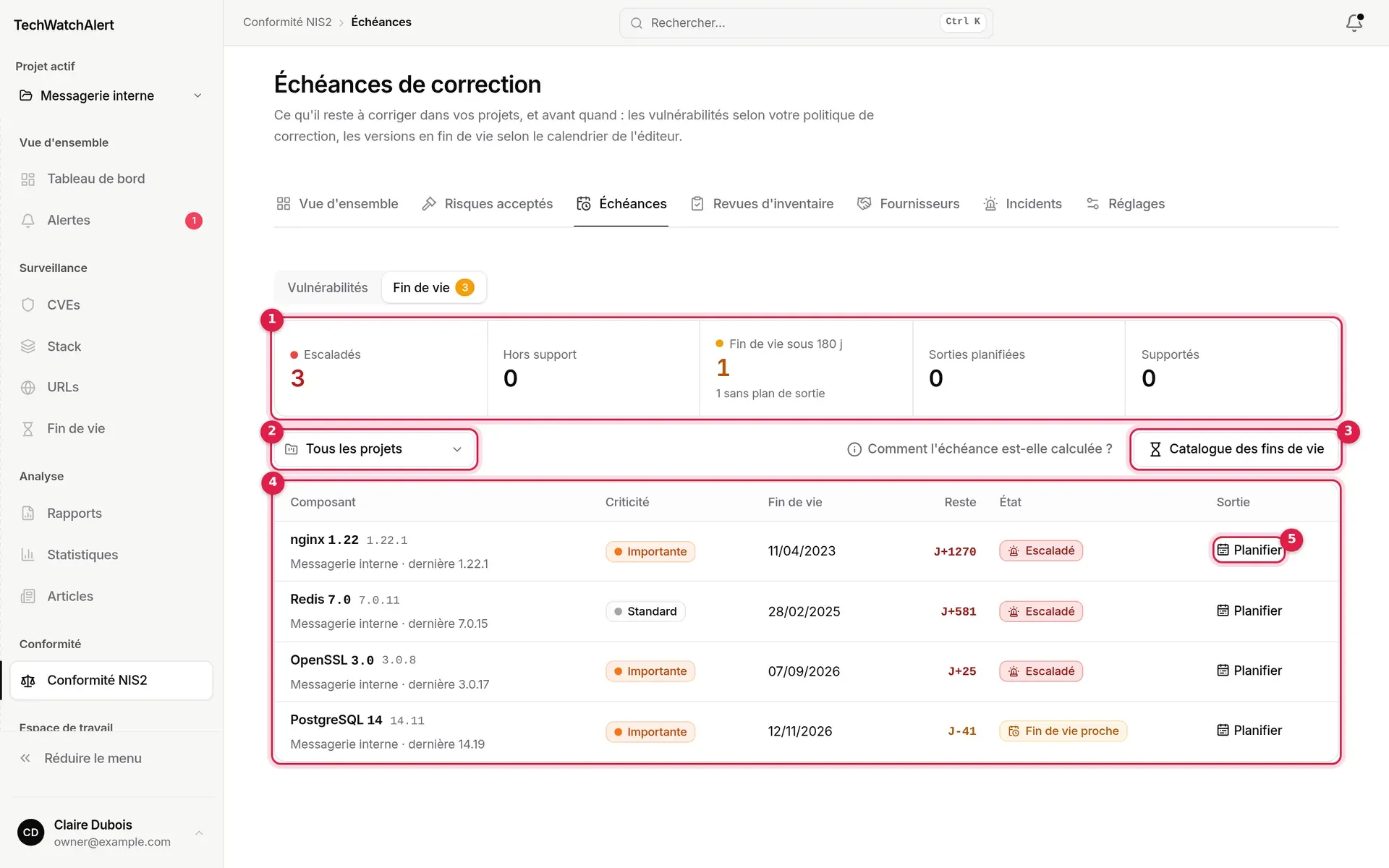Image resolution: width=1389 pixels, height=868 pixels.
Task: Switch to the Incidents tab
Action: pyautogui.click(x=1022, y=204)
